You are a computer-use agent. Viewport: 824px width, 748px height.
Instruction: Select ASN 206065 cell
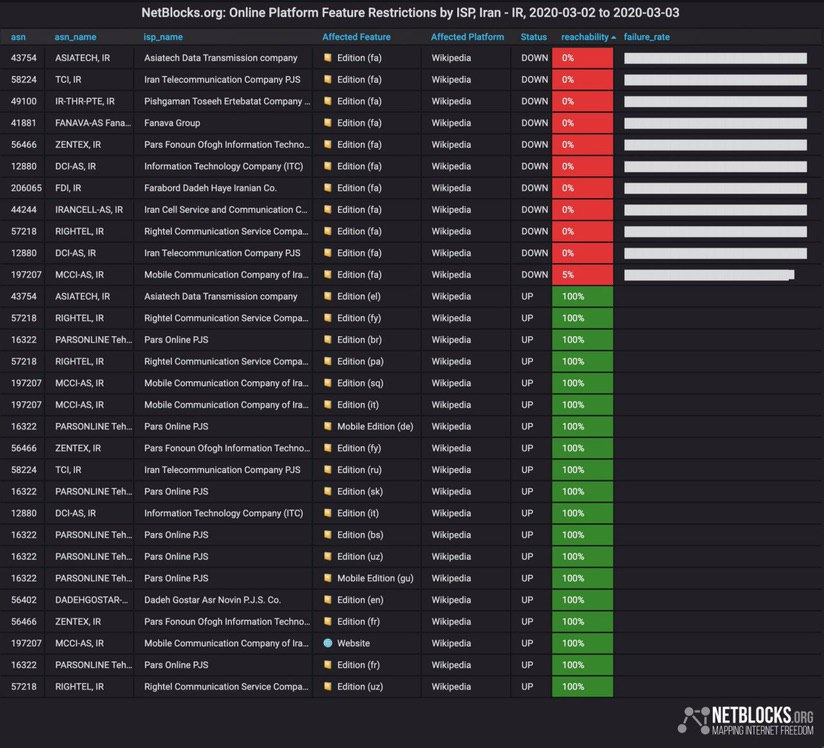click(x=26, y=188)
